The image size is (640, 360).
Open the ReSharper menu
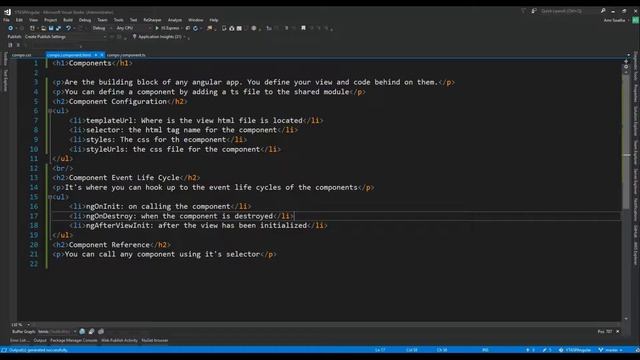coord(152,20)
